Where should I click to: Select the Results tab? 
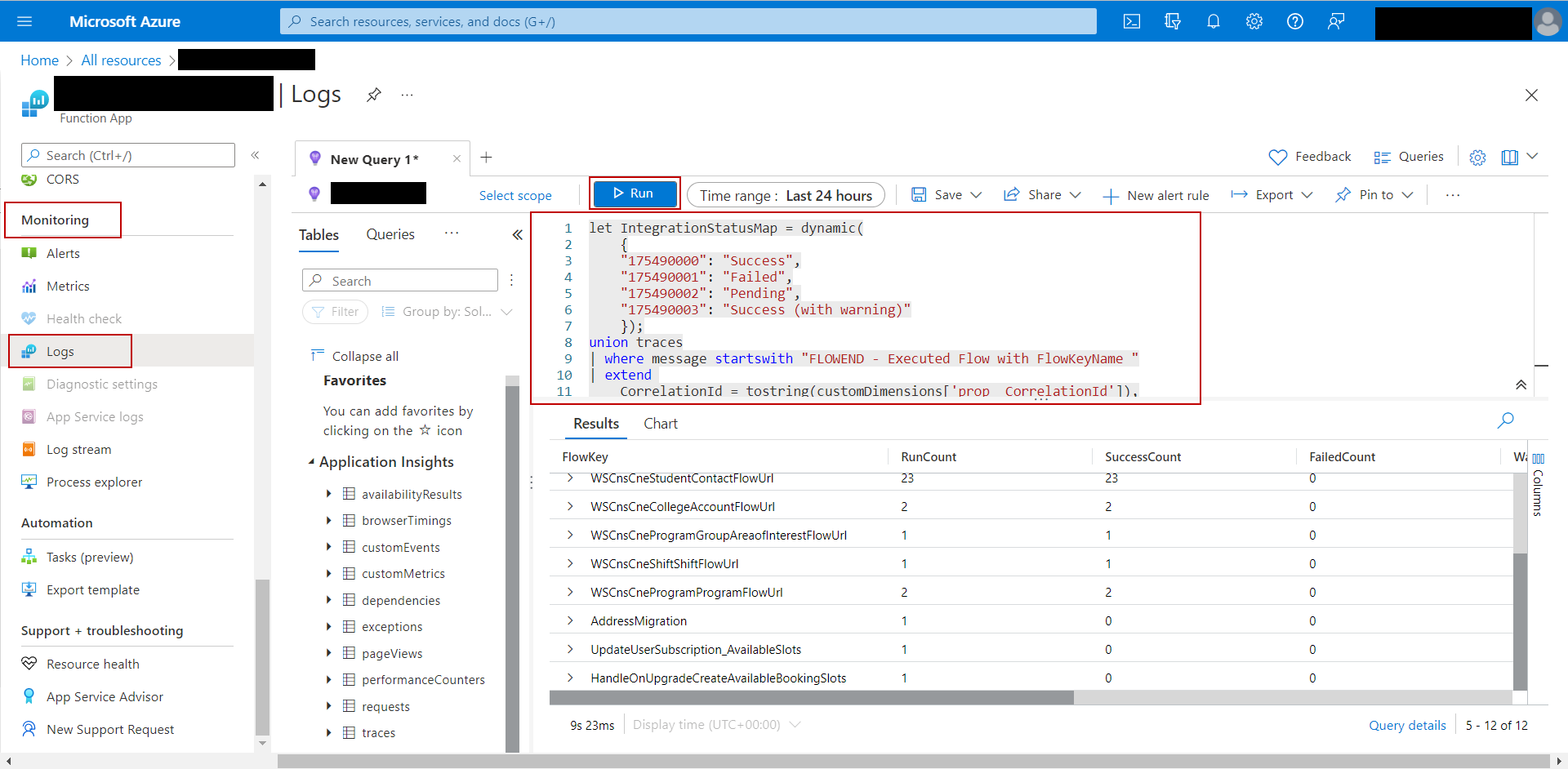point(596,424)
